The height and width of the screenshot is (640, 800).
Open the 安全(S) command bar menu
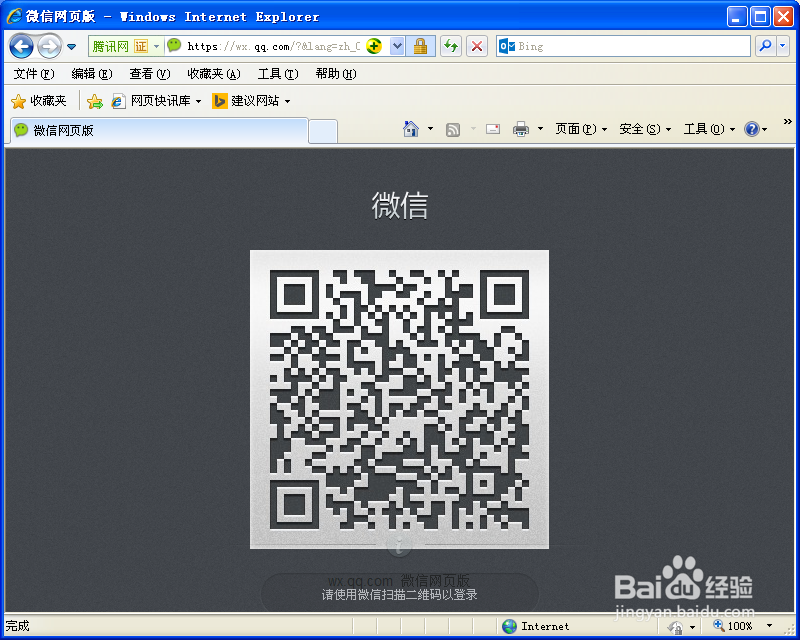point(645,129)
